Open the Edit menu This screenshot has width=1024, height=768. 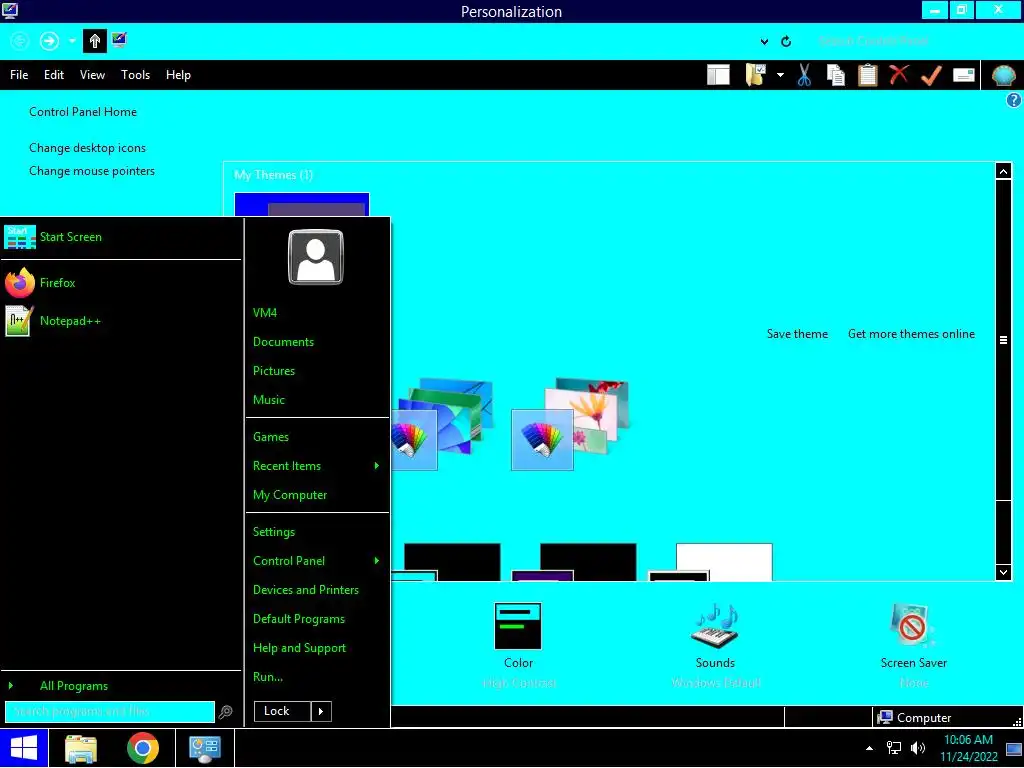(54, 75)
